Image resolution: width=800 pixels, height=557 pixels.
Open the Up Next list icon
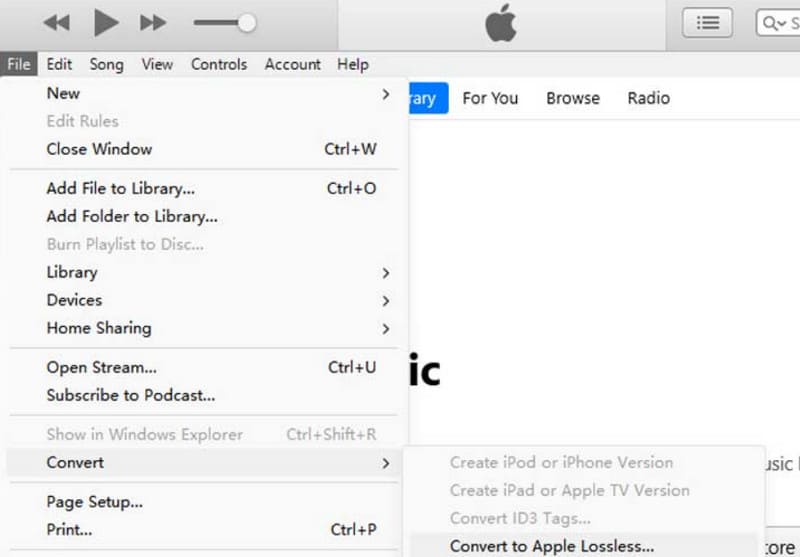pyautogui.click(x=707, y=23)
